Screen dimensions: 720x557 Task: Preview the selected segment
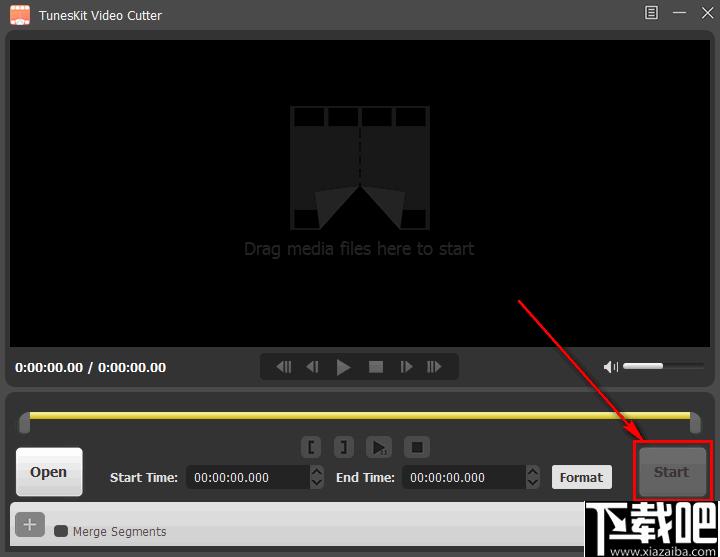click(x=379, y=447)
